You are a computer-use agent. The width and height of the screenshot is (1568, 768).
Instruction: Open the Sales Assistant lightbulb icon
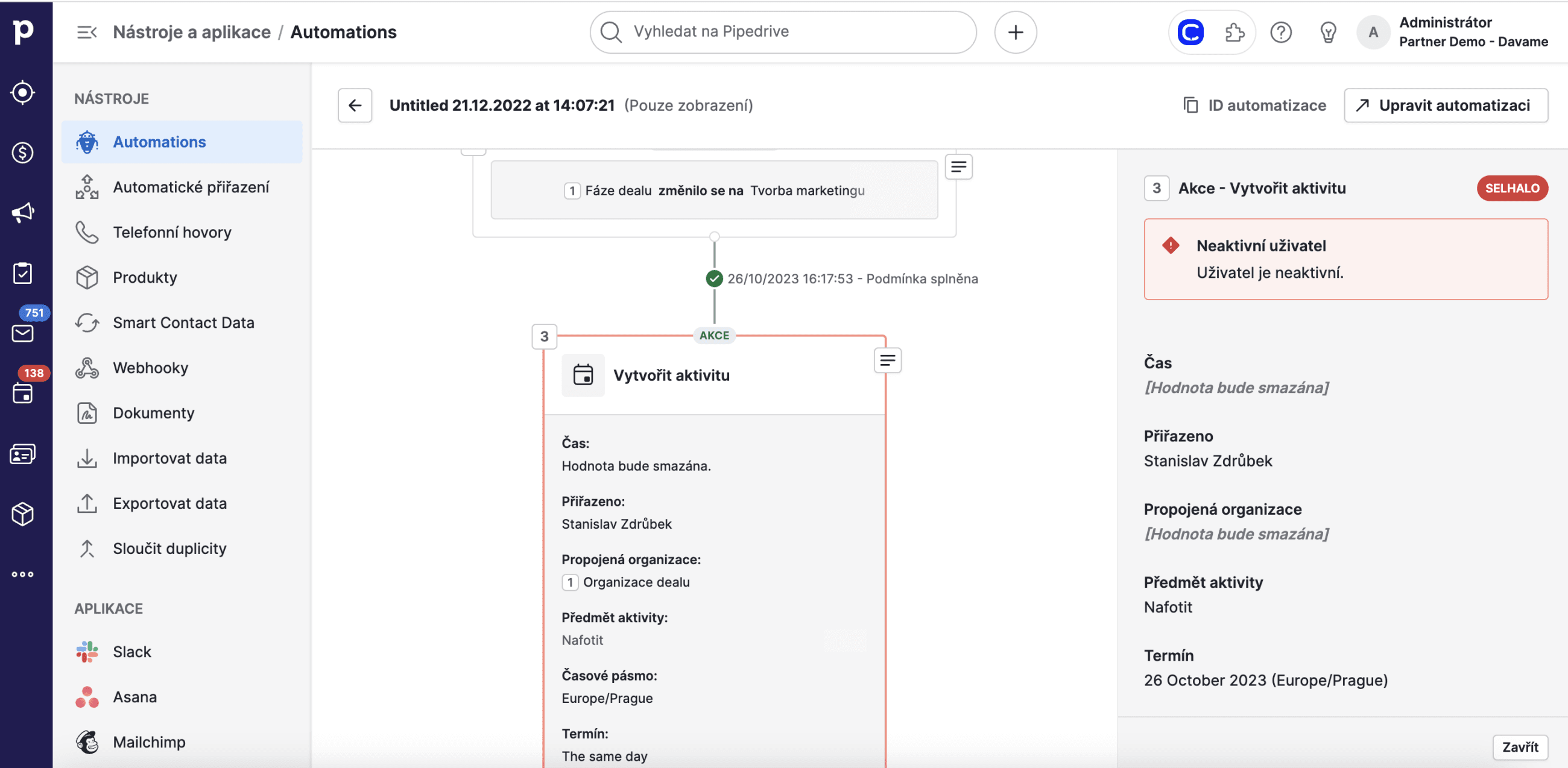tap(1327, 33)
